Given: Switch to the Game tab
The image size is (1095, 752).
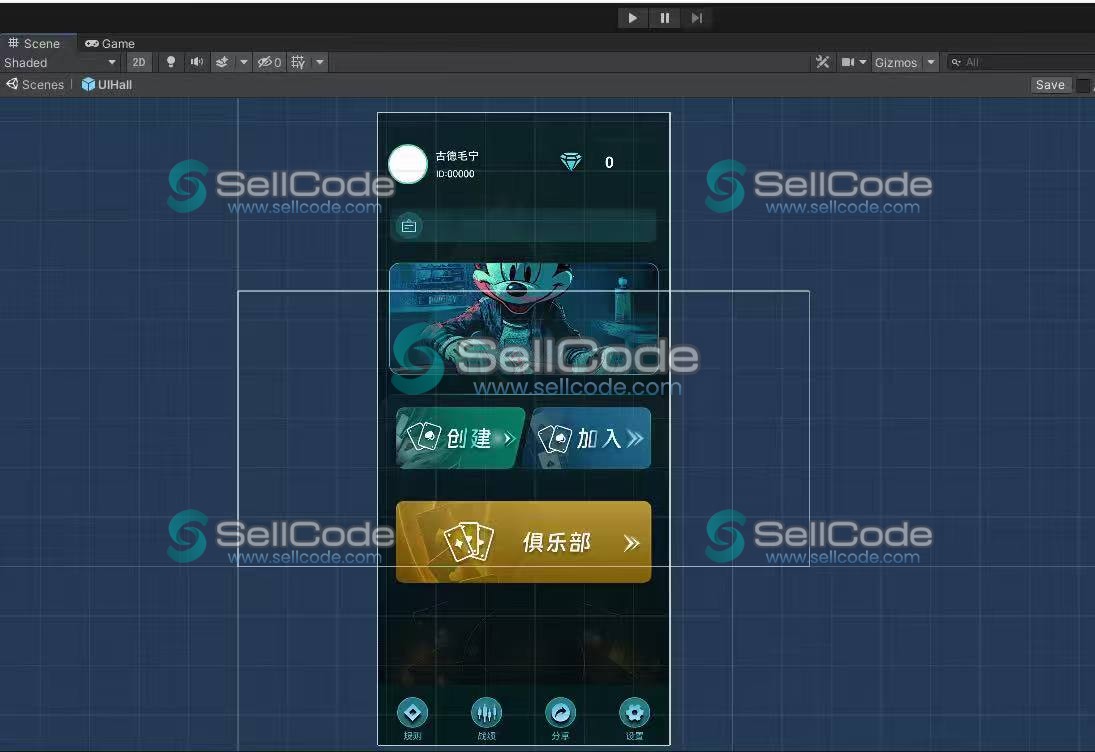Looking at the screenshot, I should (x=110, y=43).
